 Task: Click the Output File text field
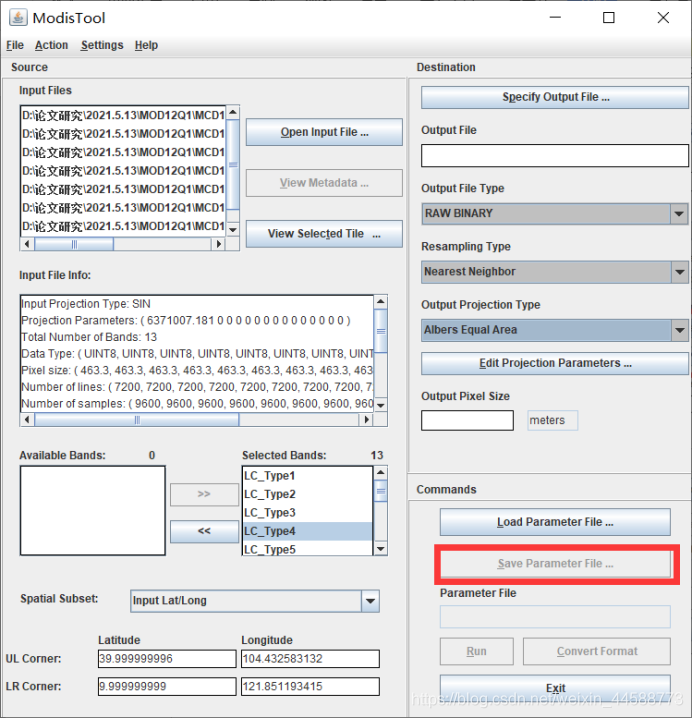coord(555,156)
